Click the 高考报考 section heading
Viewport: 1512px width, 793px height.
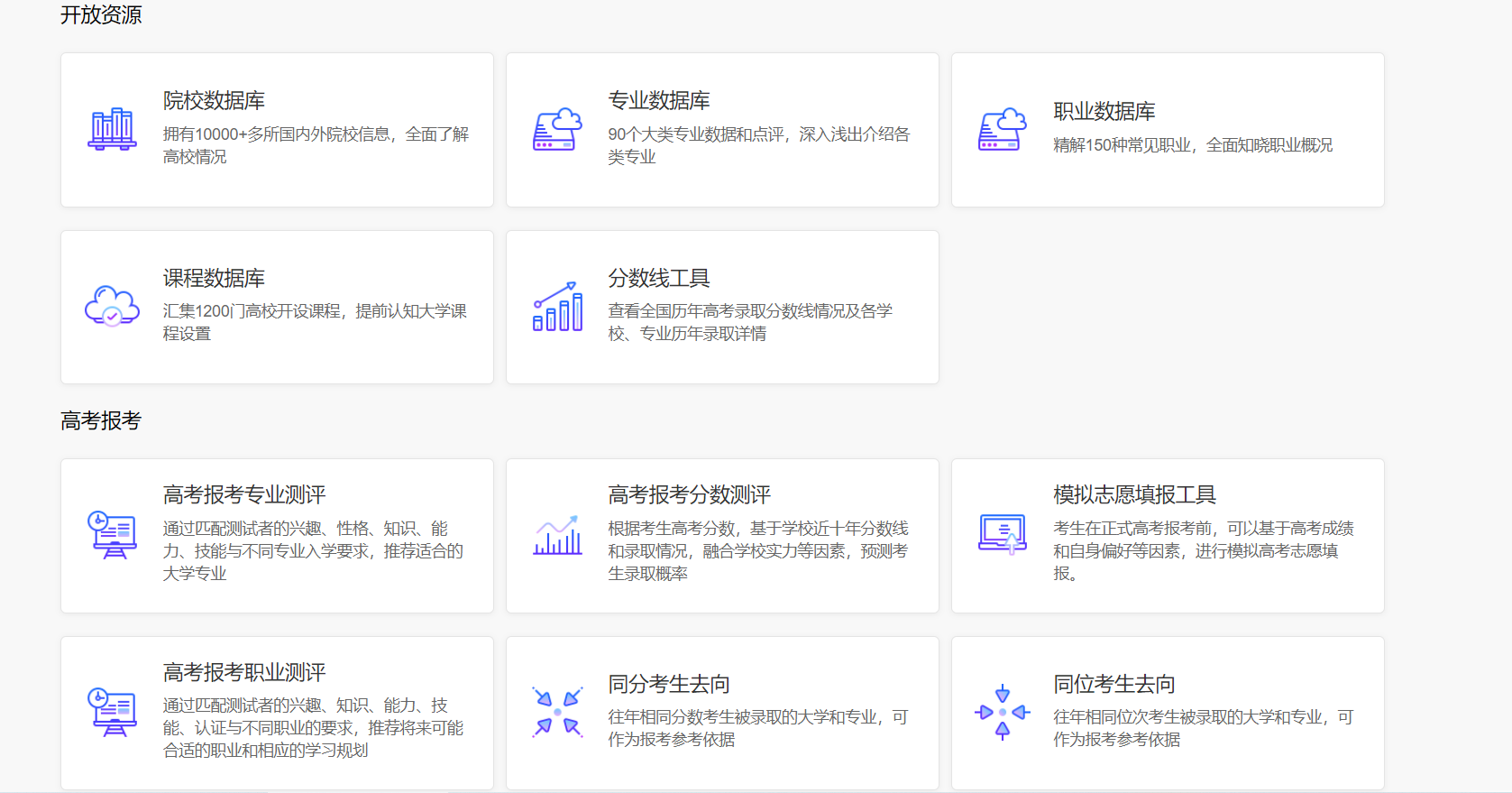click(x=101, y=420)
